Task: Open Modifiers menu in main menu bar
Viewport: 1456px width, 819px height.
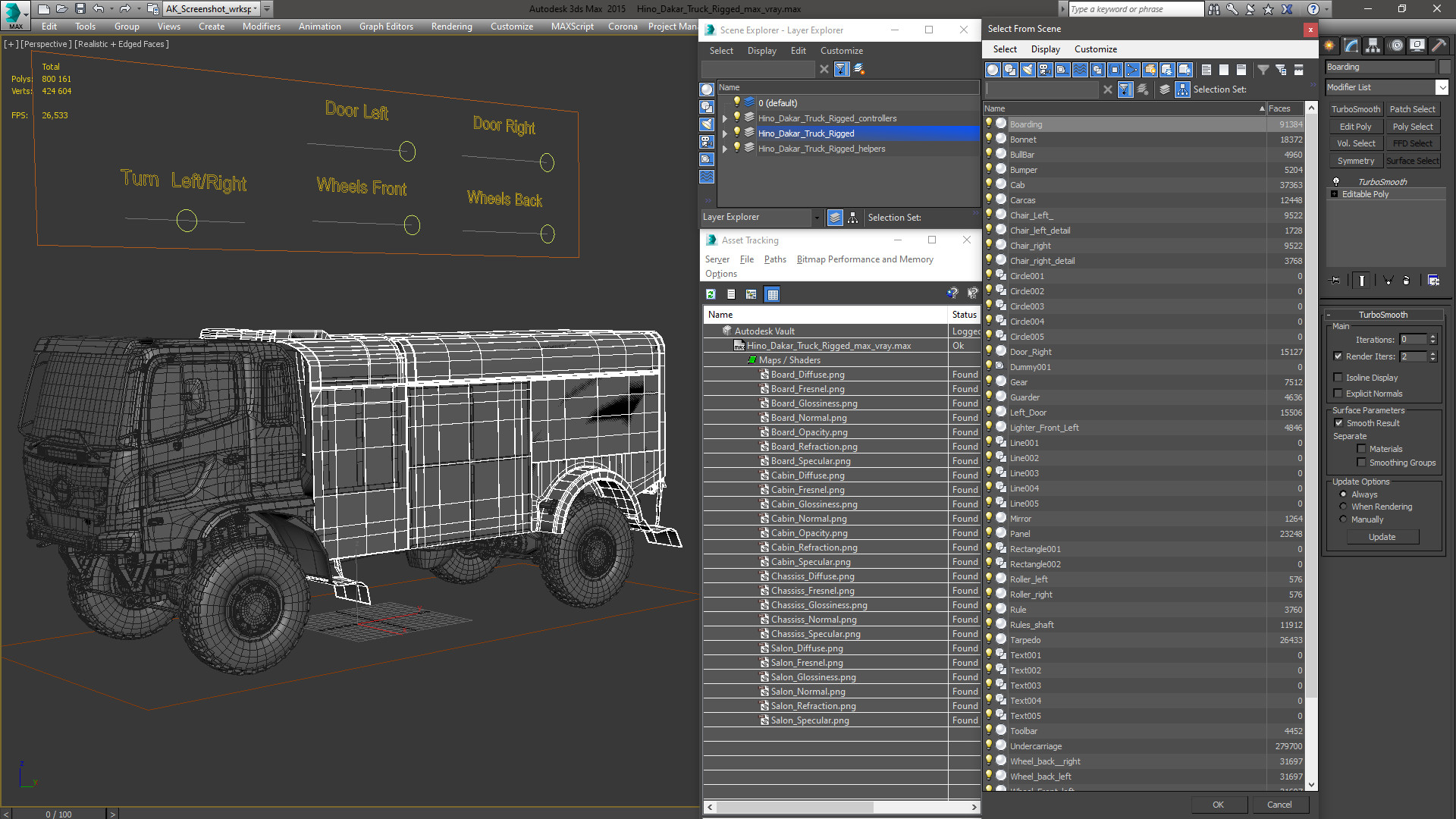Action: click(261, 27)
